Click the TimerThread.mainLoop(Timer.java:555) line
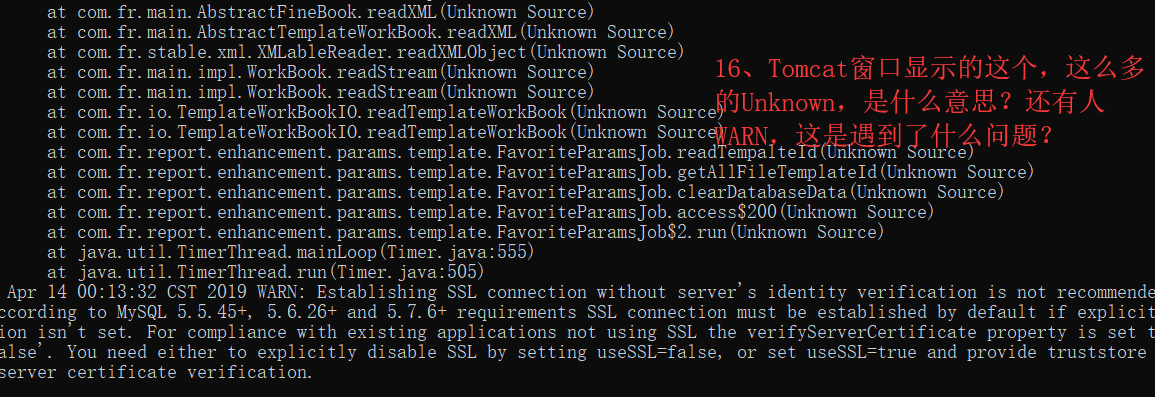 coord(290,252)
